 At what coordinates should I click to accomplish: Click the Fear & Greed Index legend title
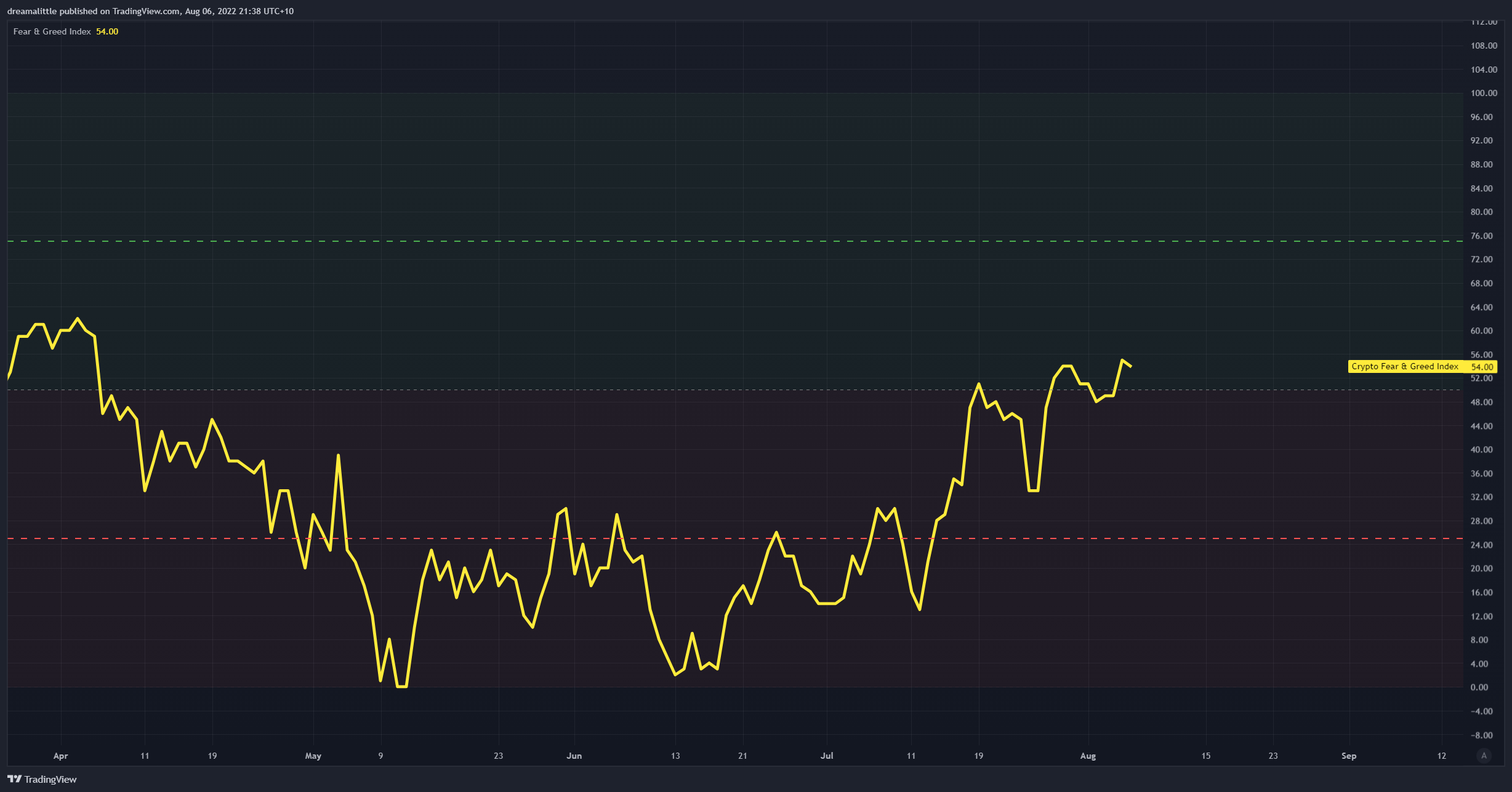[52, 31]
